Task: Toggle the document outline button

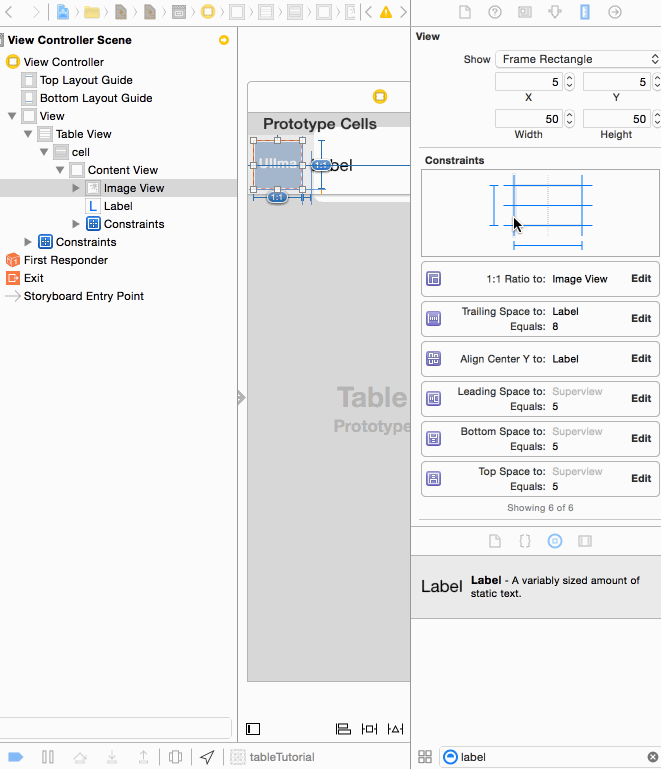Action: tap(253, 729)
